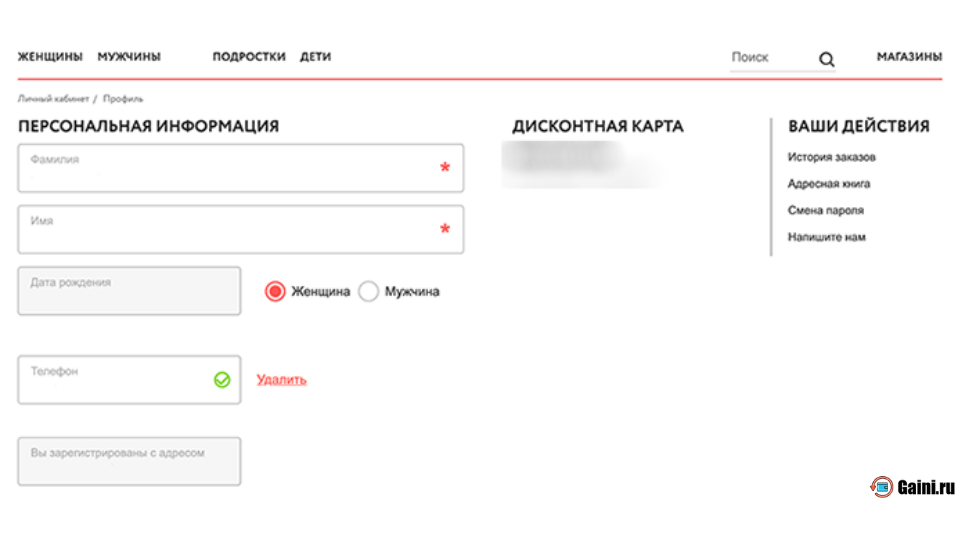
Task: Click the ПЕРСОНАЛЬНАЯ ИНФОРМАЦИЯ heading
Action: click(x=148, y=126)
